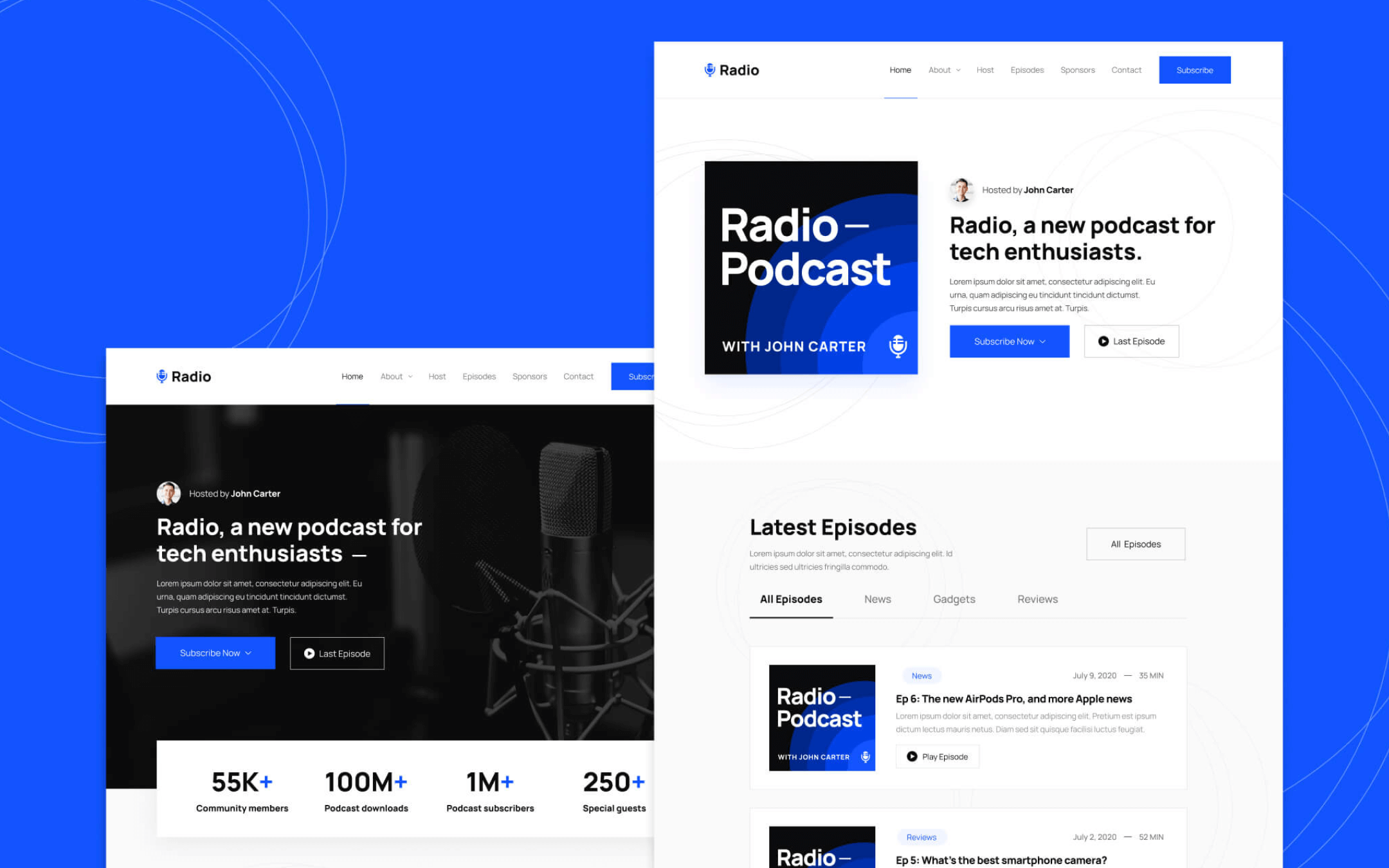Click the cut-off Subscribe button in dark mockup header

click(x=633, y=377)
